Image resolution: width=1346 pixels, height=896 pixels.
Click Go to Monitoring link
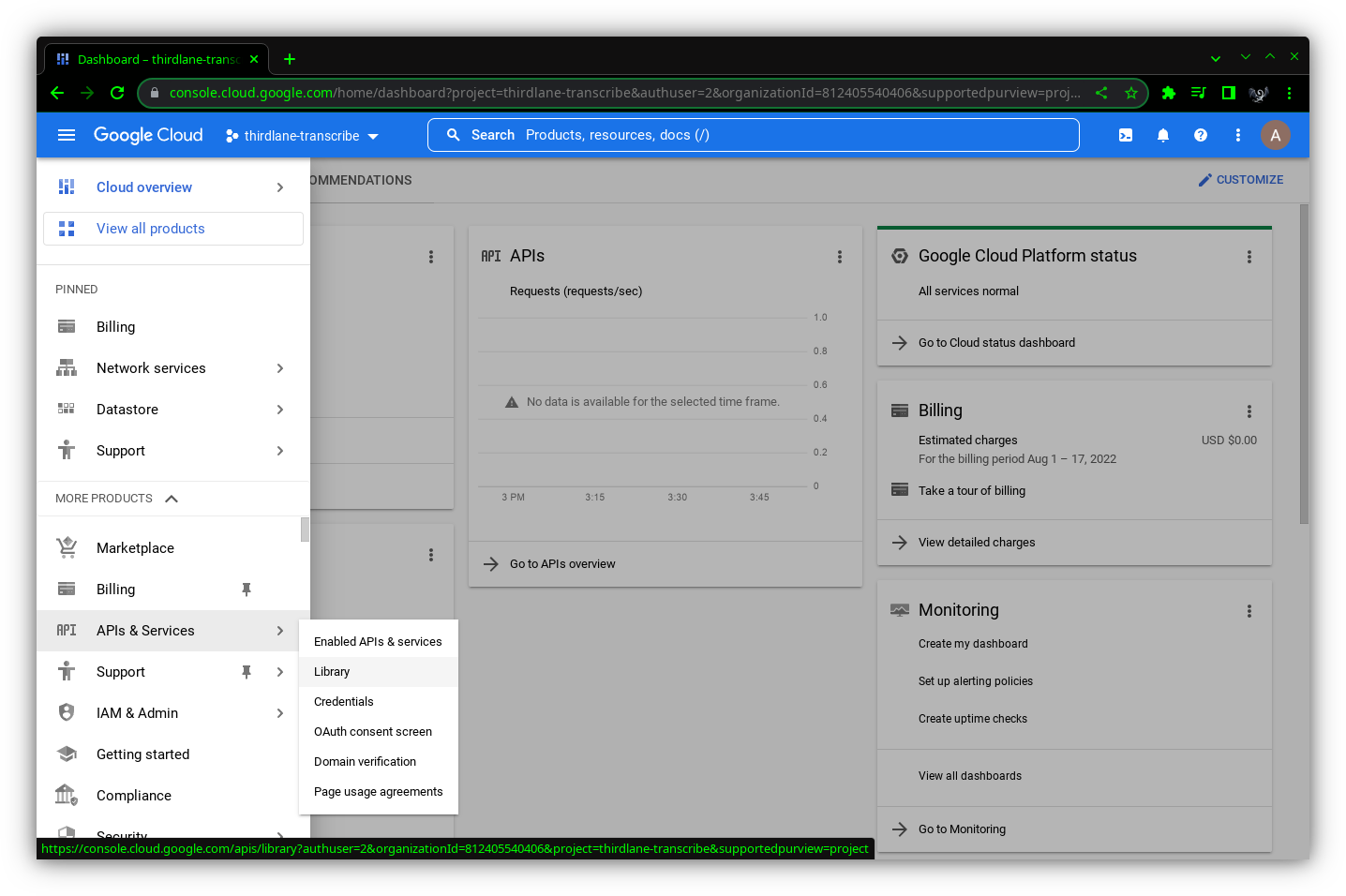point(962,829)
